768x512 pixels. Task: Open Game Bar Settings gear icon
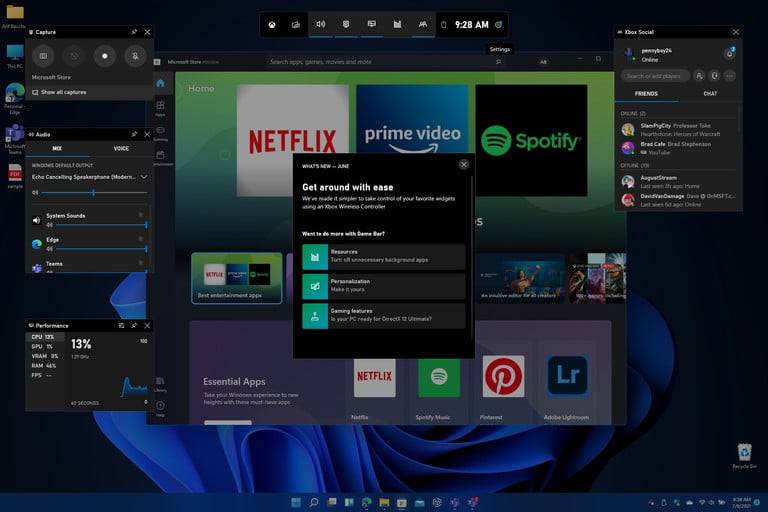click(499, 24)
